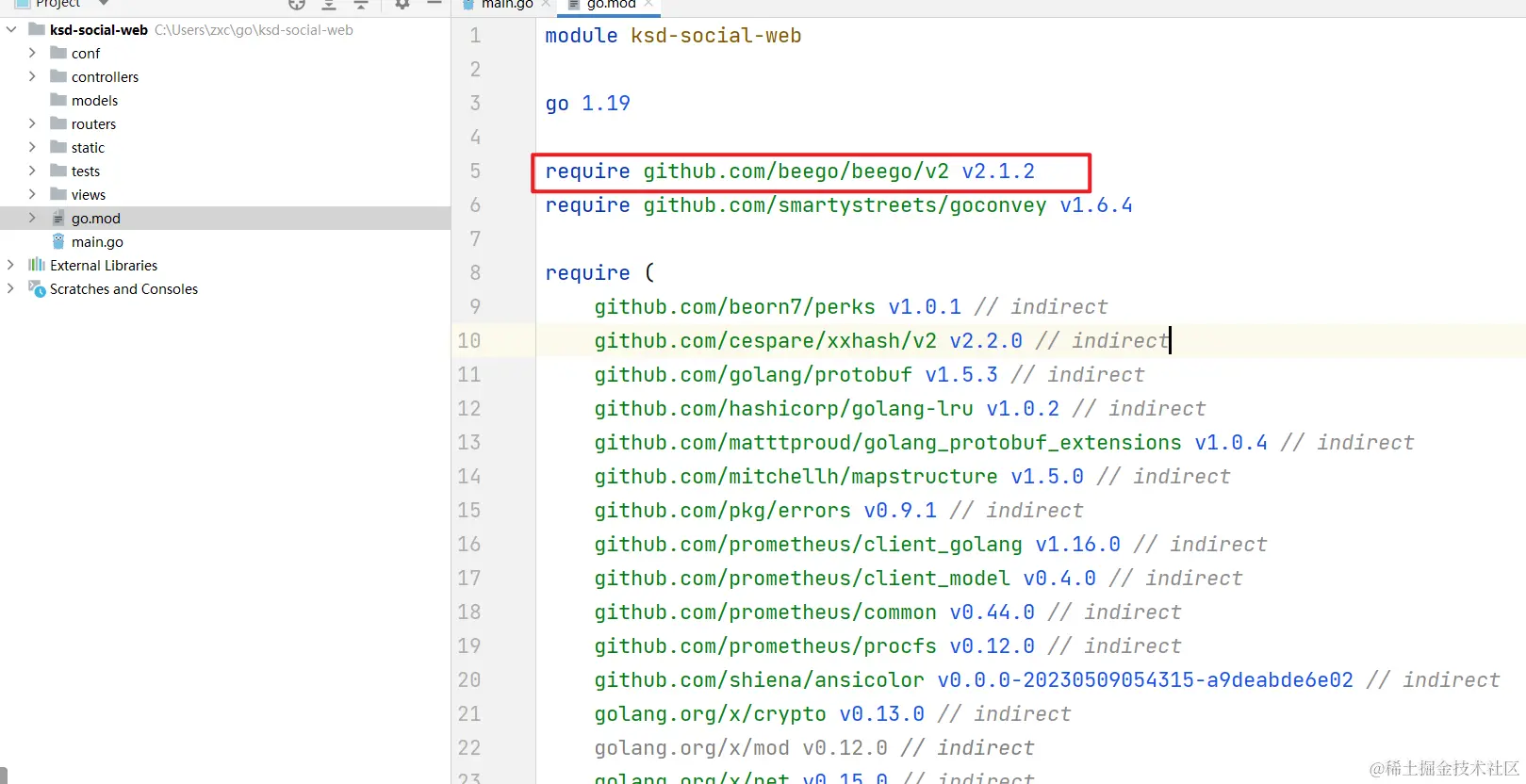Switch to the main.go editor tab

[507, 5]
